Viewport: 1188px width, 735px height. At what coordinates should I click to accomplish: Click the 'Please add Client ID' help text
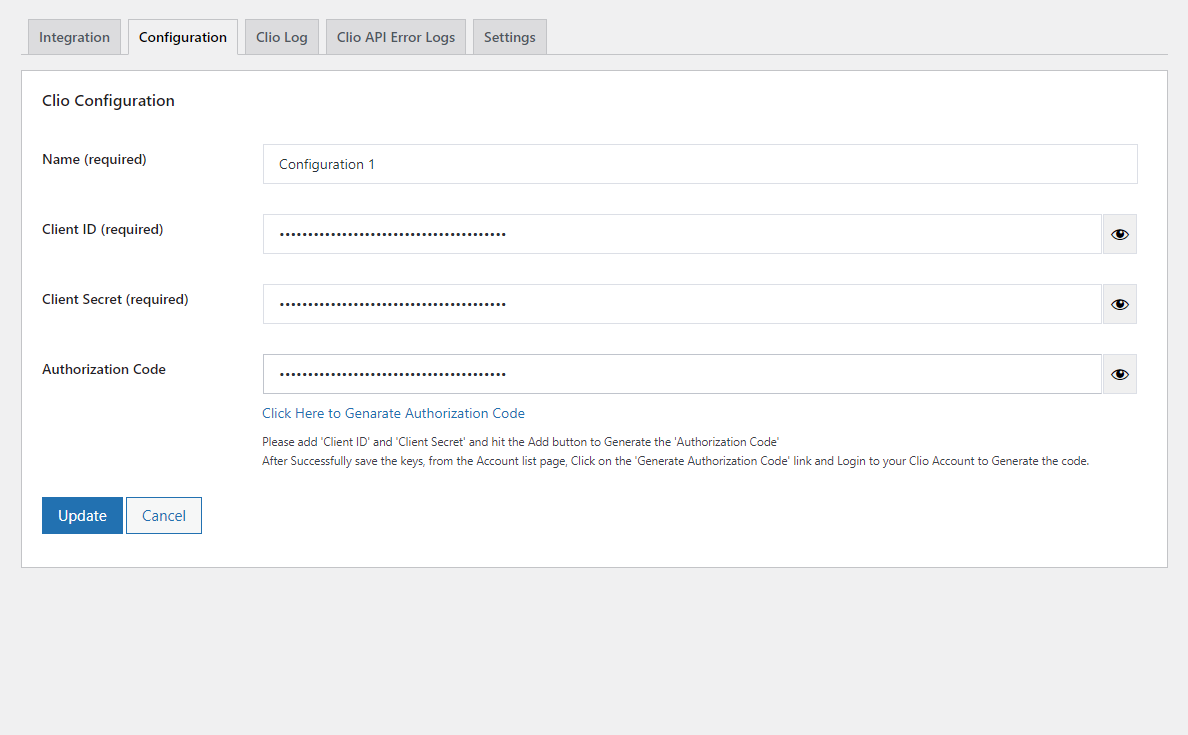coord(521,442)
